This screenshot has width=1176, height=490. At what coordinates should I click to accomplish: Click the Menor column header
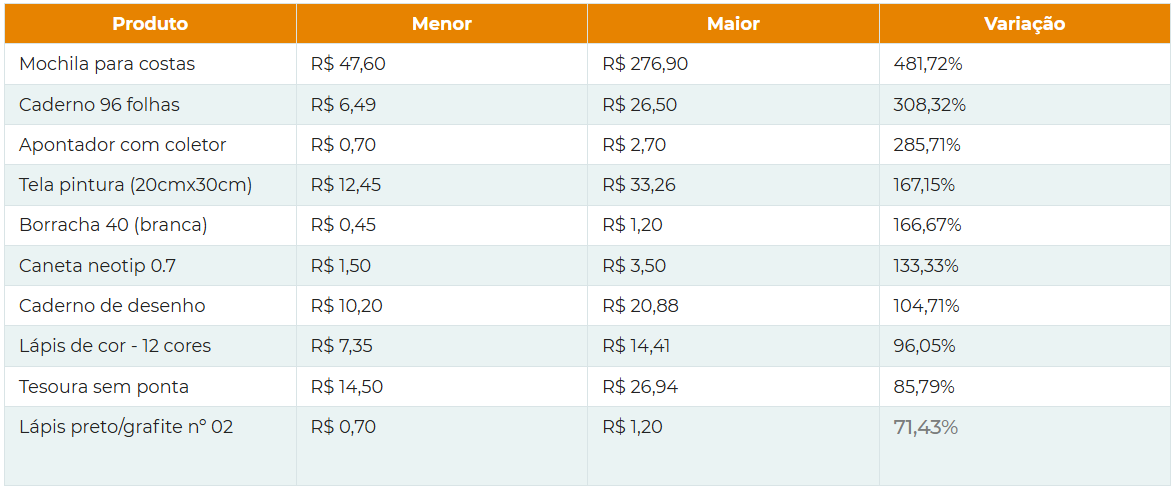coord(441,24)
